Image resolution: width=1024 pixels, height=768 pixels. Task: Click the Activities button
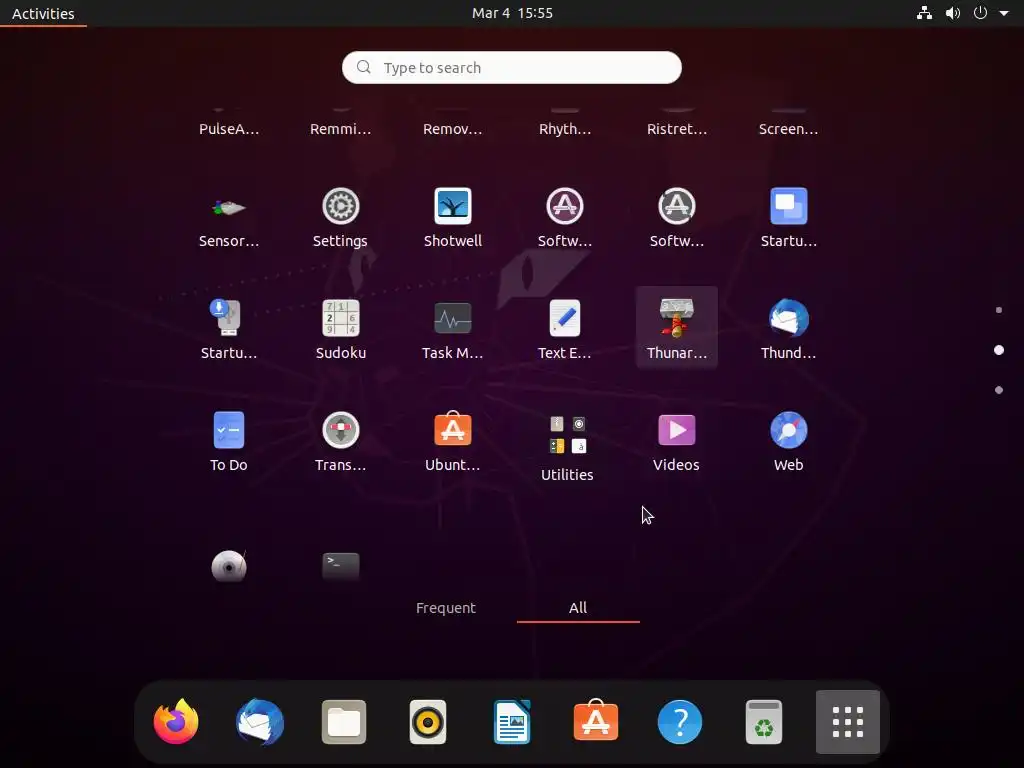coord(43,13)
